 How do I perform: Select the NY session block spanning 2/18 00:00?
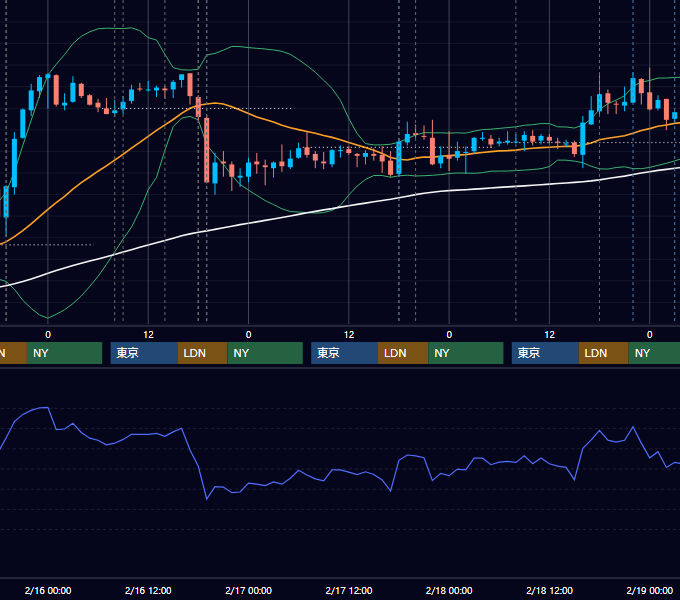pos(466,353)
